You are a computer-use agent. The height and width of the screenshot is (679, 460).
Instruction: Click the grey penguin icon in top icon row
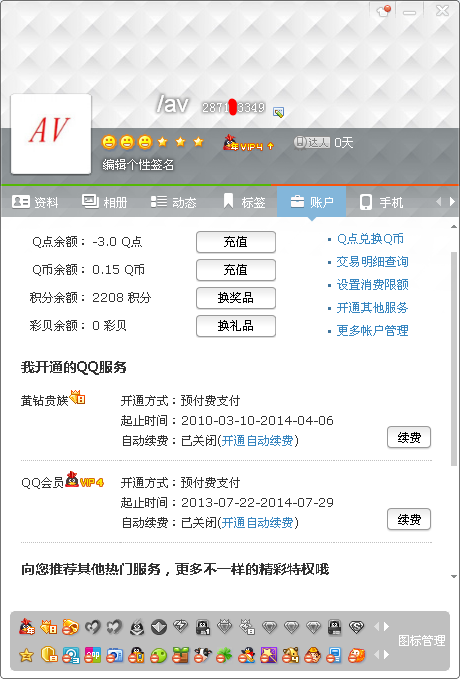pyautogui.click(x=136, y=627)
